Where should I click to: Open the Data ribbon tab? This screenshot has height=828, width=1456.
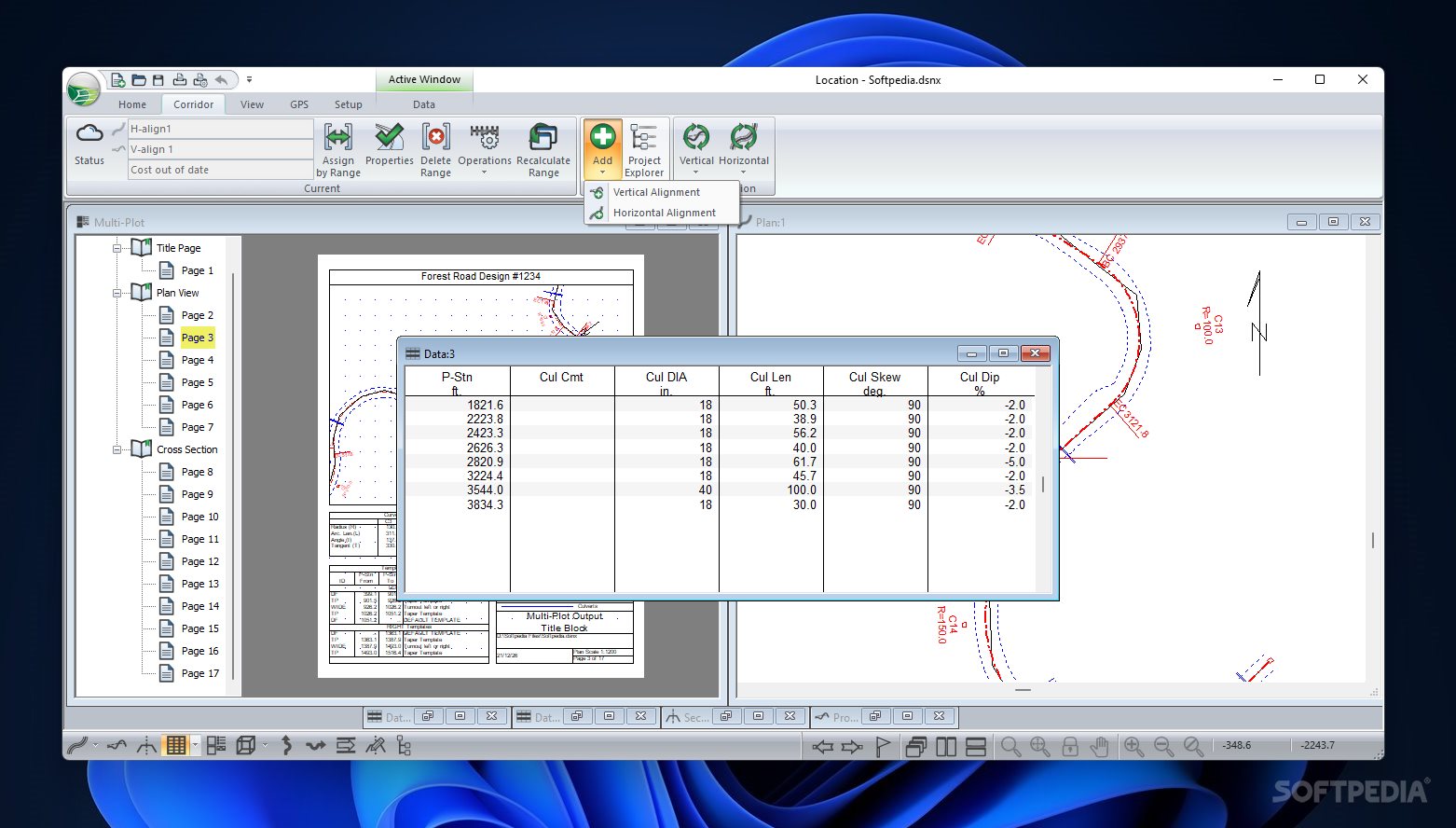(x=424, y=104)
